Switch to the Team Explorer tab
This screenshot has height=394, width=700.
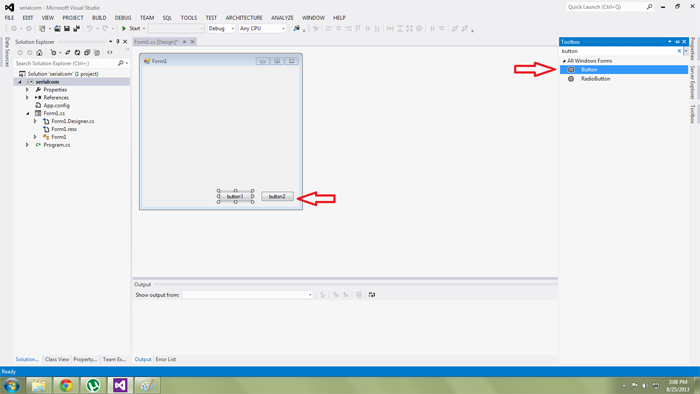114,359
